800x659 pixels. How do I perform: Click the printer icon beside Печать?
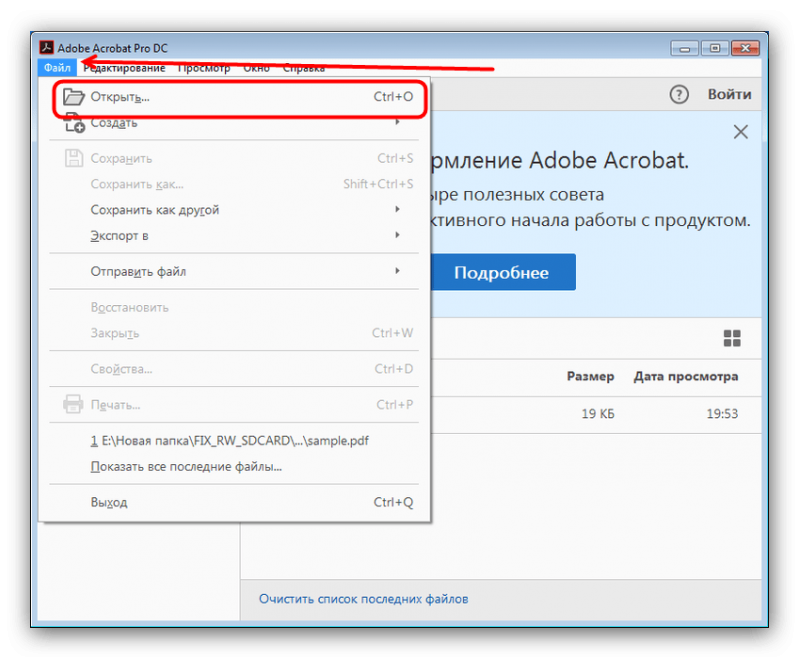point(73,404)
